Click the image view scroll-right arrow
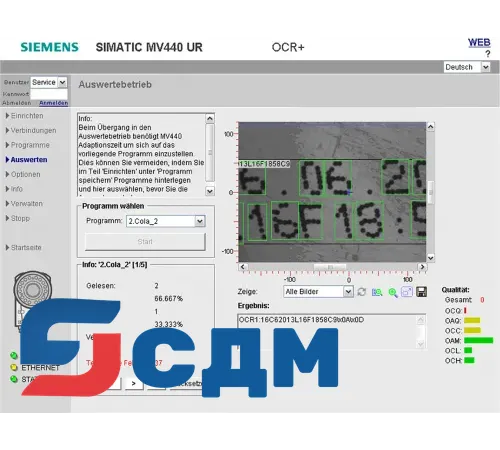The image size is (500, 450). [x=422, y=267]
